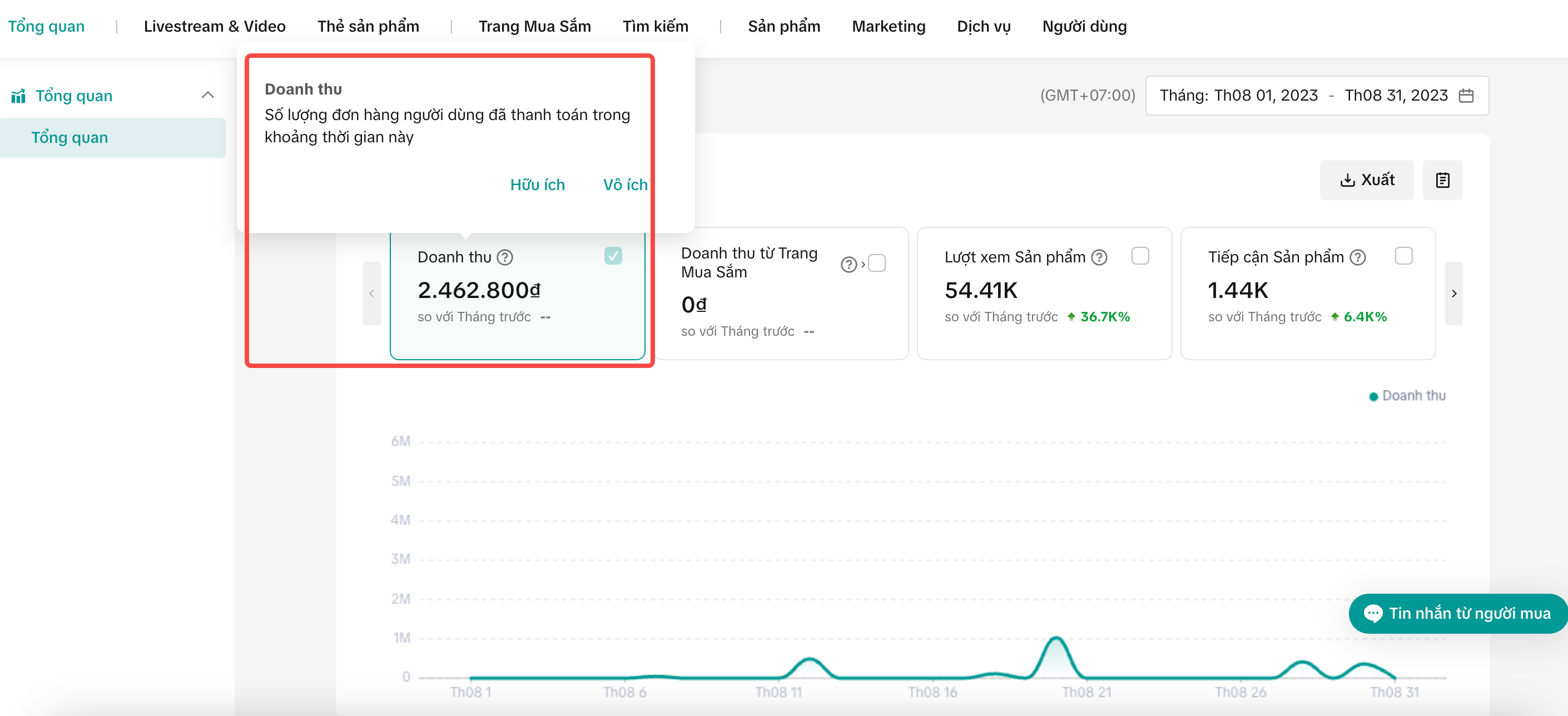
Task: Open the calendar icon in date range picker
Action: click(1466, 96)
